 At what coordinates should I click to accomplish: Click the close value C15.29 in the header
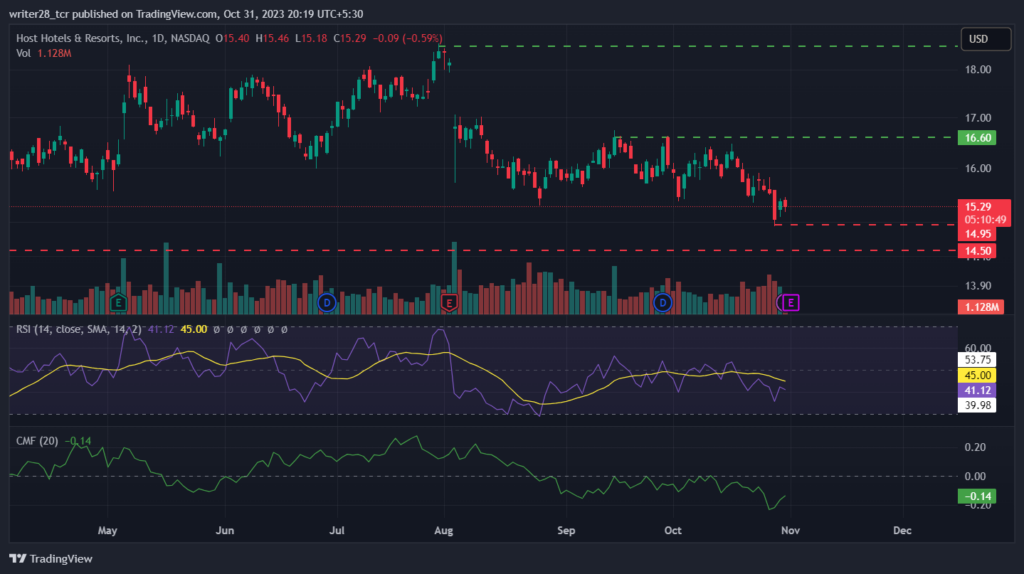[x=350, y=39]
